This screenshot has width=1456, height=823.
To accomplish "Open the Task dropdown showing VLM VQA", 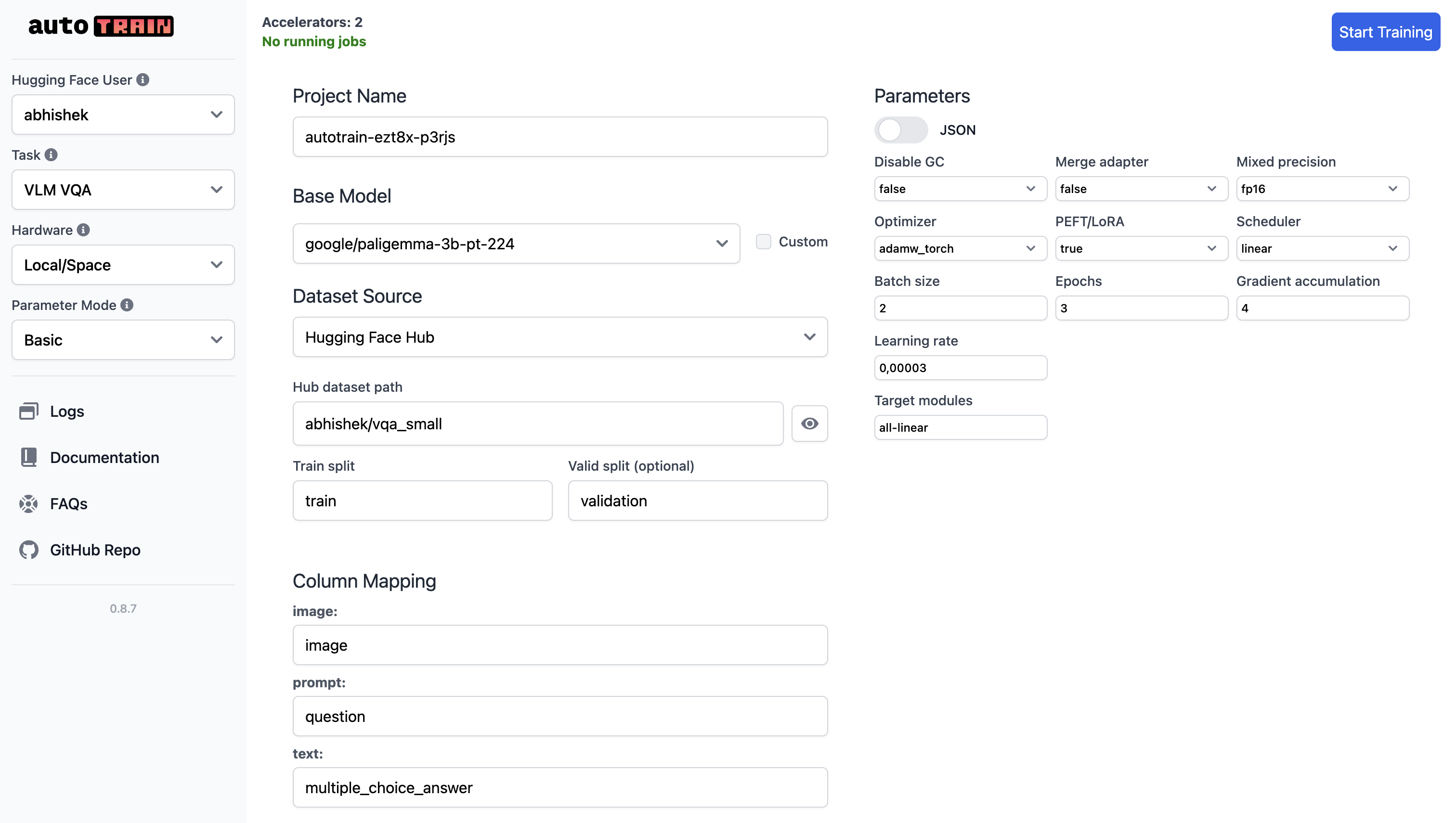I will coord(123,190).
